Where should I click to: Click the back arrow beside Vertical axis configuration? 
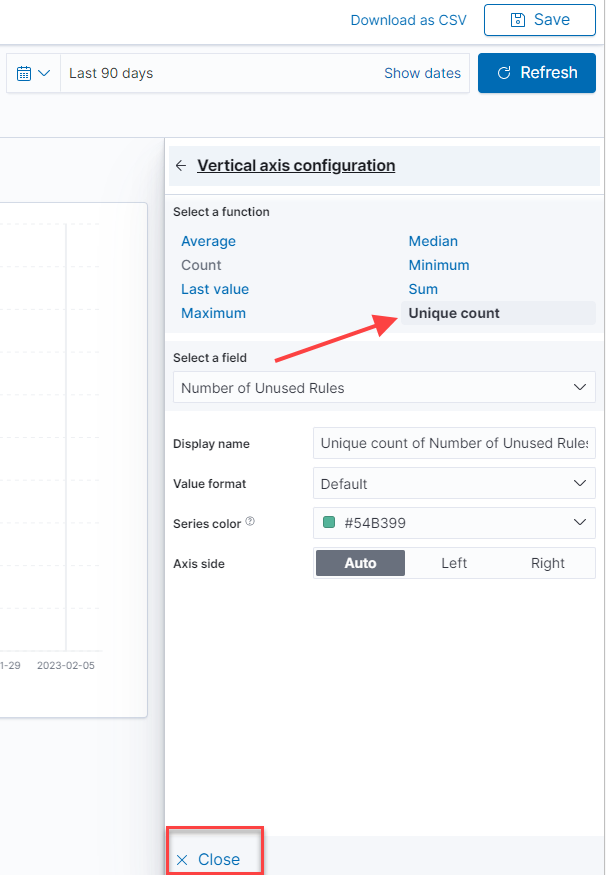[x=181, y=166]
